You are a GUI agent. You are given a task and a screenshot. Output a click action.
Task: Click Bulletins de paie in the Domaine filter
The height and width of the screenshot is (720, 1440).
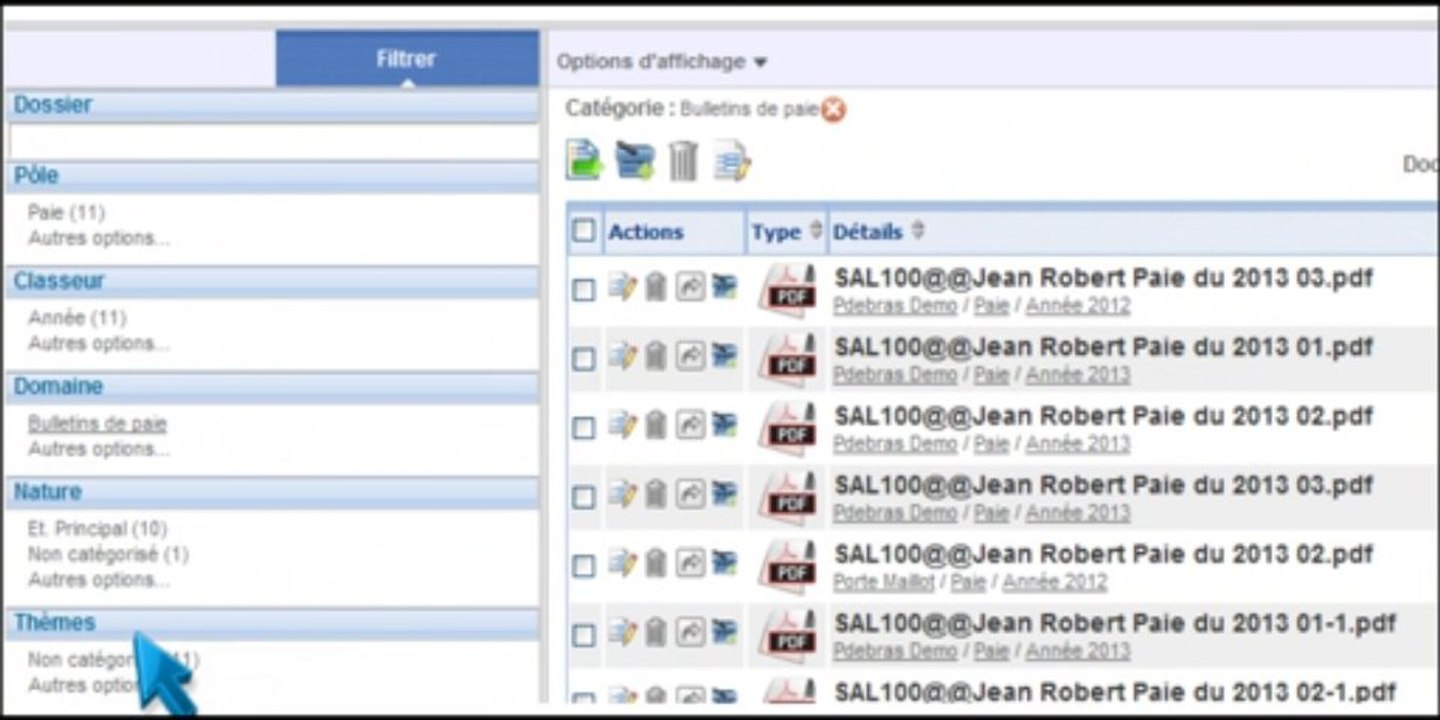97,423
